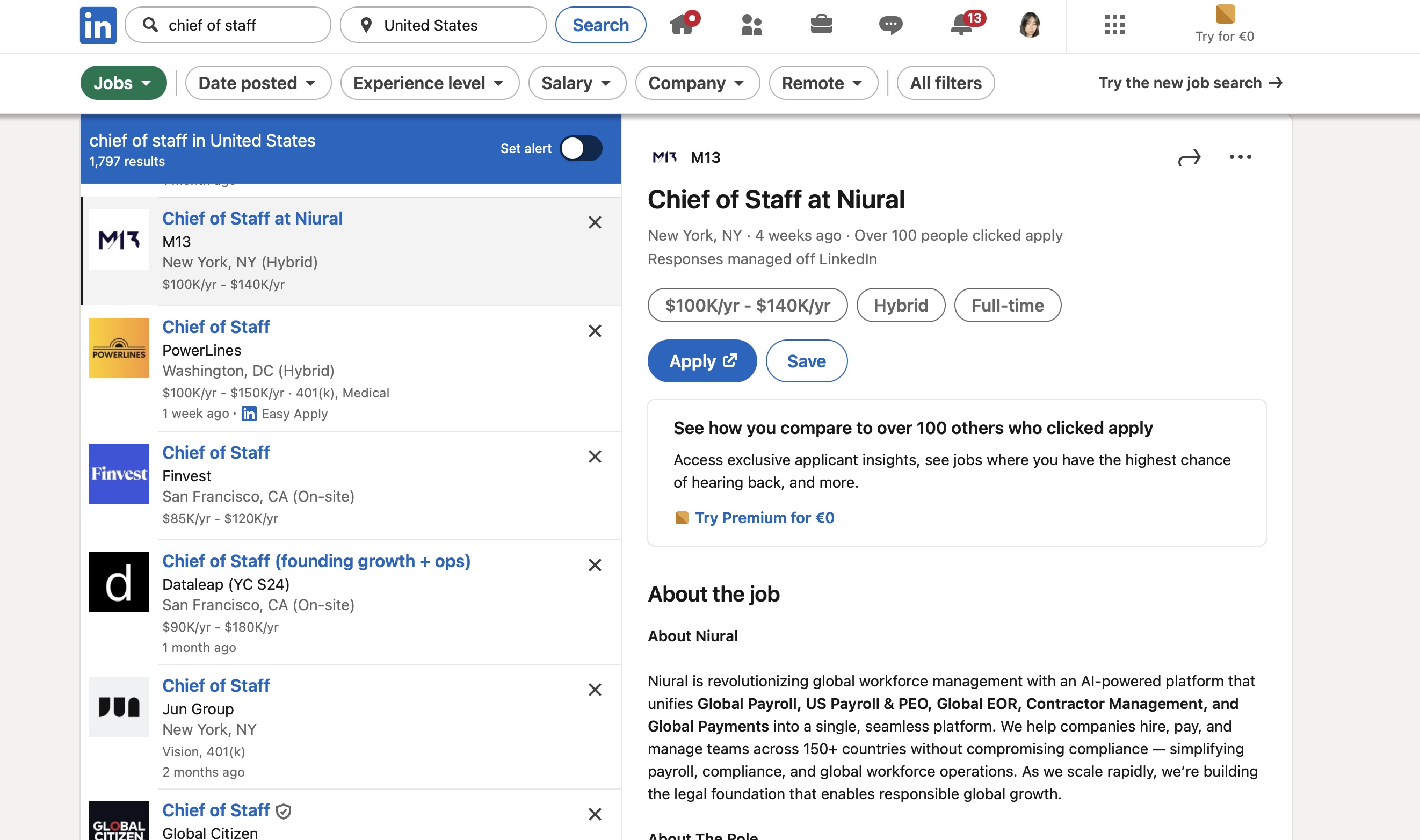Screen dimensions: 1420x840
Task: Click your profile photo in the navbar
Action: 1032,24
